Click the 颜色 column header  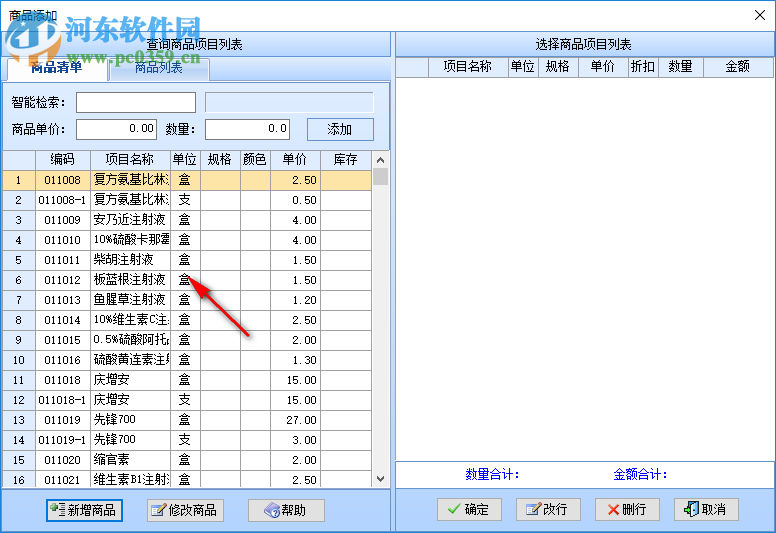[x=255, y=160]
